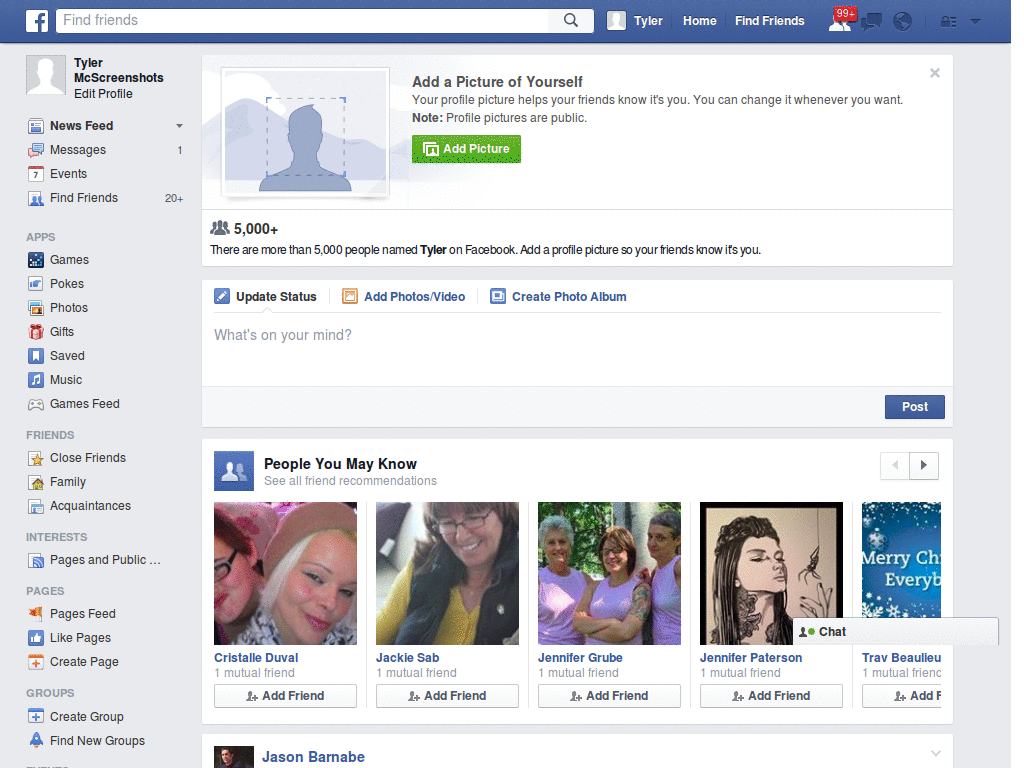The image size is (1024, 768).
Task: Add Friend for Cristalle Duval
Action: pyautogui.click(x=285, y=696)
